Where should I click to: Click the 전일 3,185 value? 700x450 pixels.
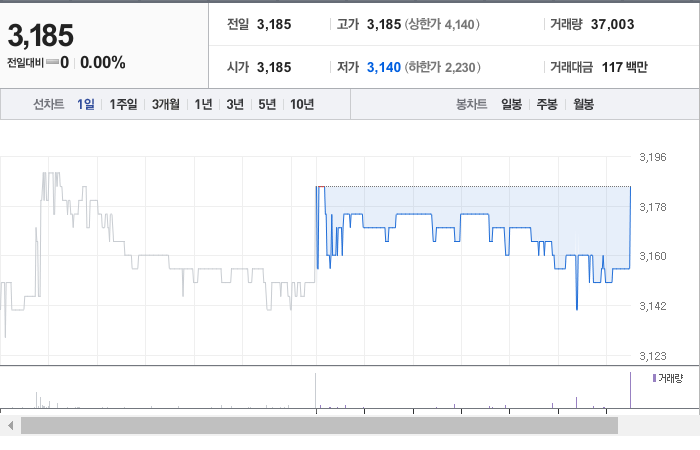pyautogui.click(x=274, y=24)
